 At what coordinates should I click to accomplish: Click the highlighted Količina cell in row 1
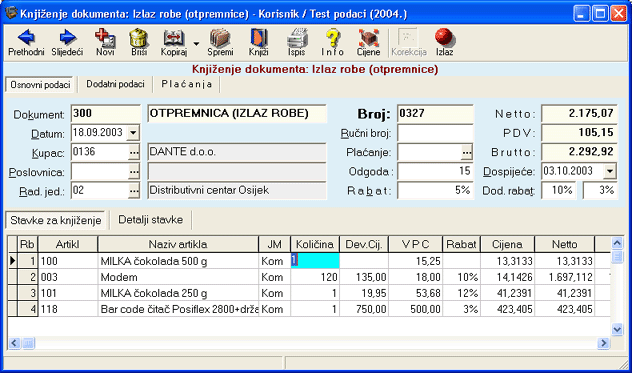pyautogui.click(x=315, y=261)
